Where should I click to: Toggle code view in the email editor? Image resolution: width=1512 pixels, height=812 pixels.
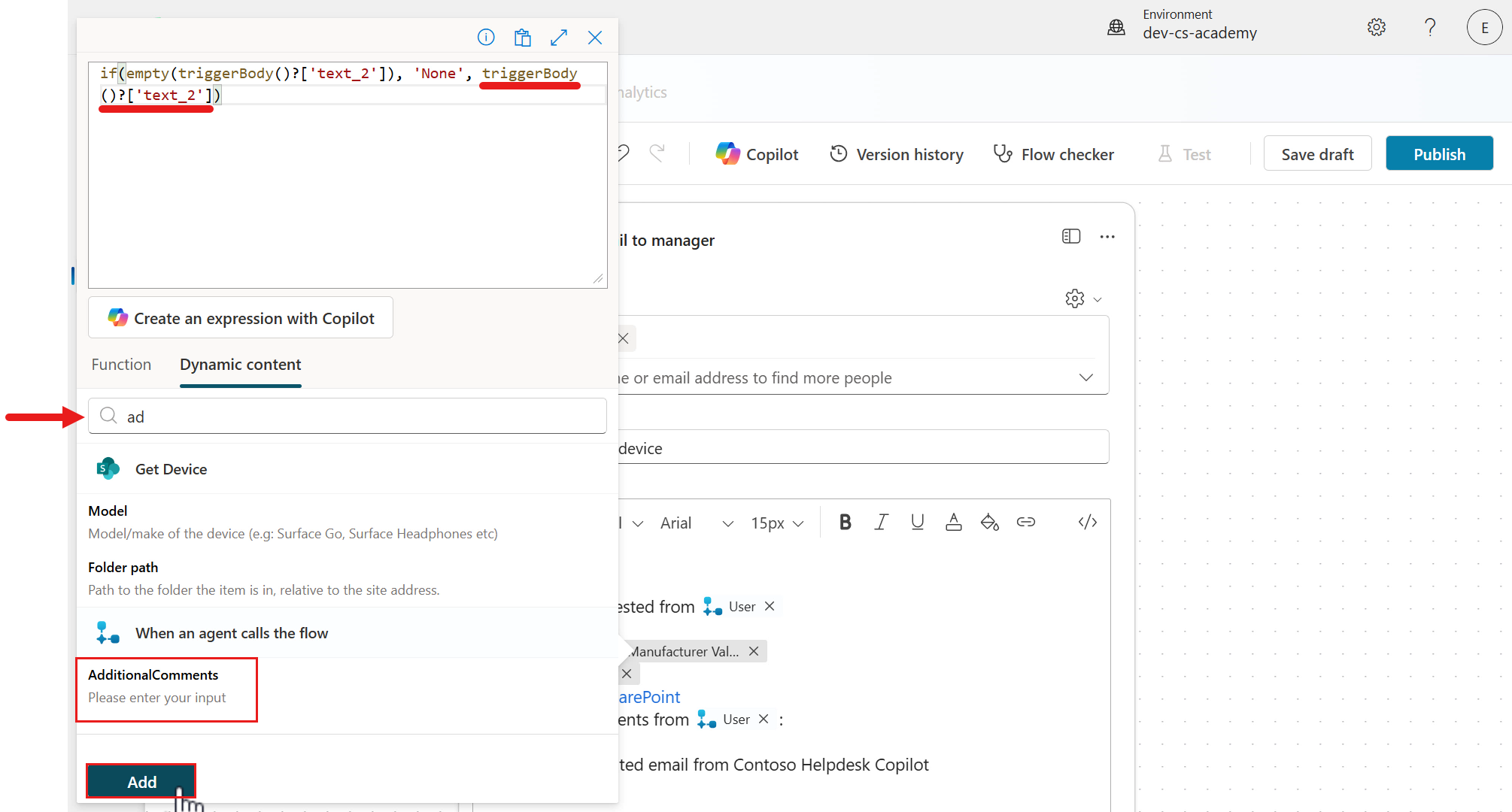click(x=1087, y=522)
